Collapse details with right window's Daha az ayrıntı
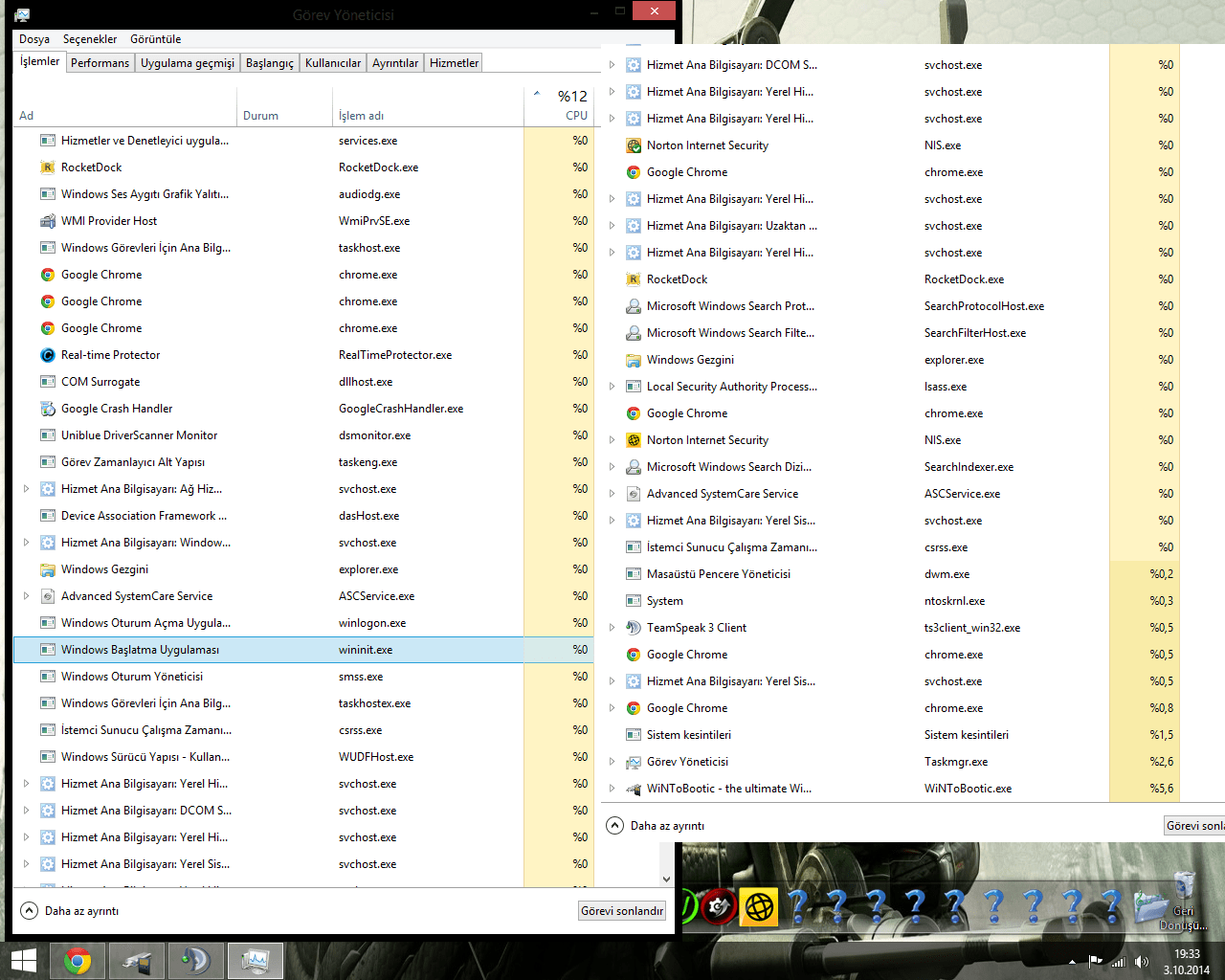 657,826
